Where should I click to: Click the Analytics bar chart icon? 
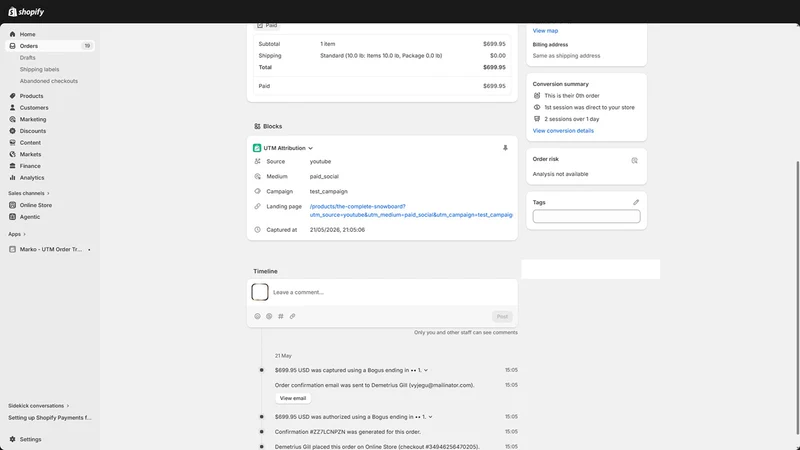click(x=12, y=178)
